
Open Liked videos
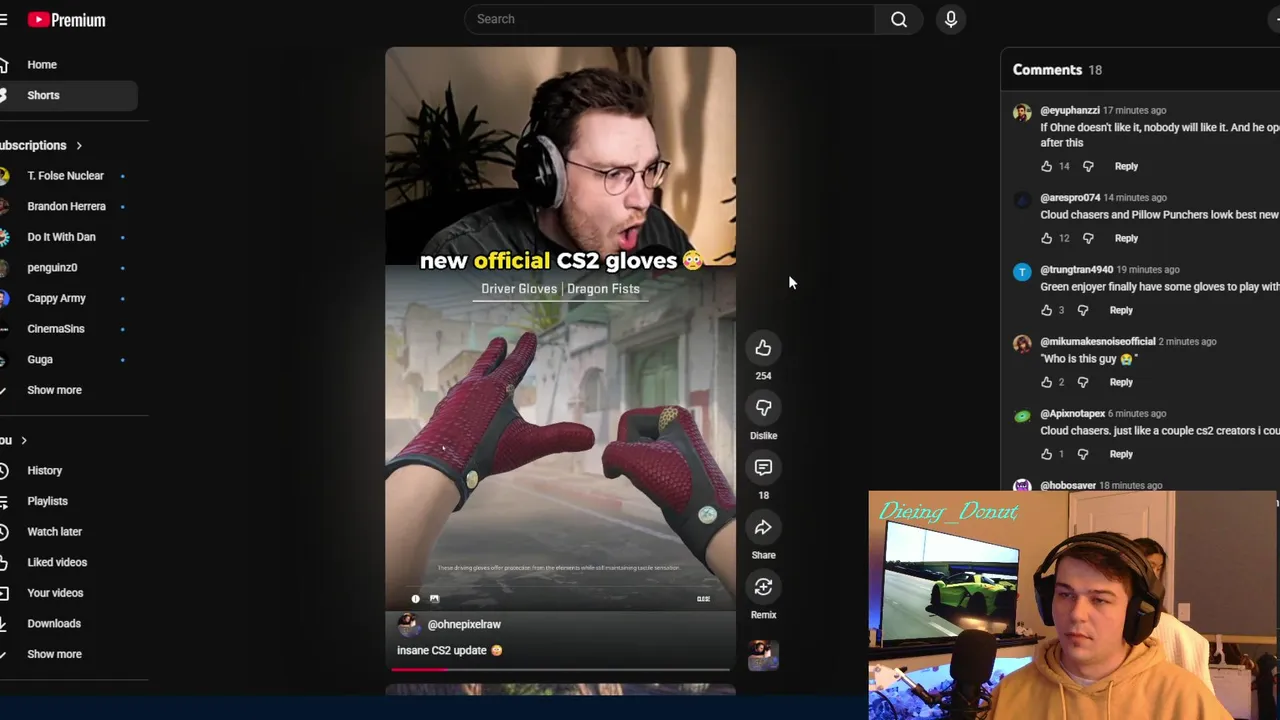point(57,562)
